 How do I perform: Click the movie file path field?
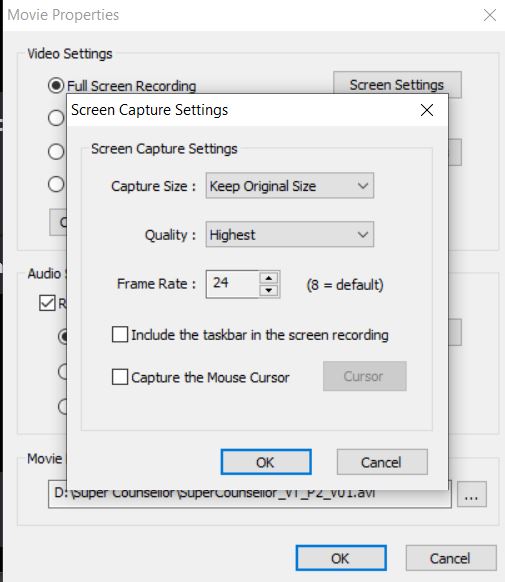tap(249, 494)
